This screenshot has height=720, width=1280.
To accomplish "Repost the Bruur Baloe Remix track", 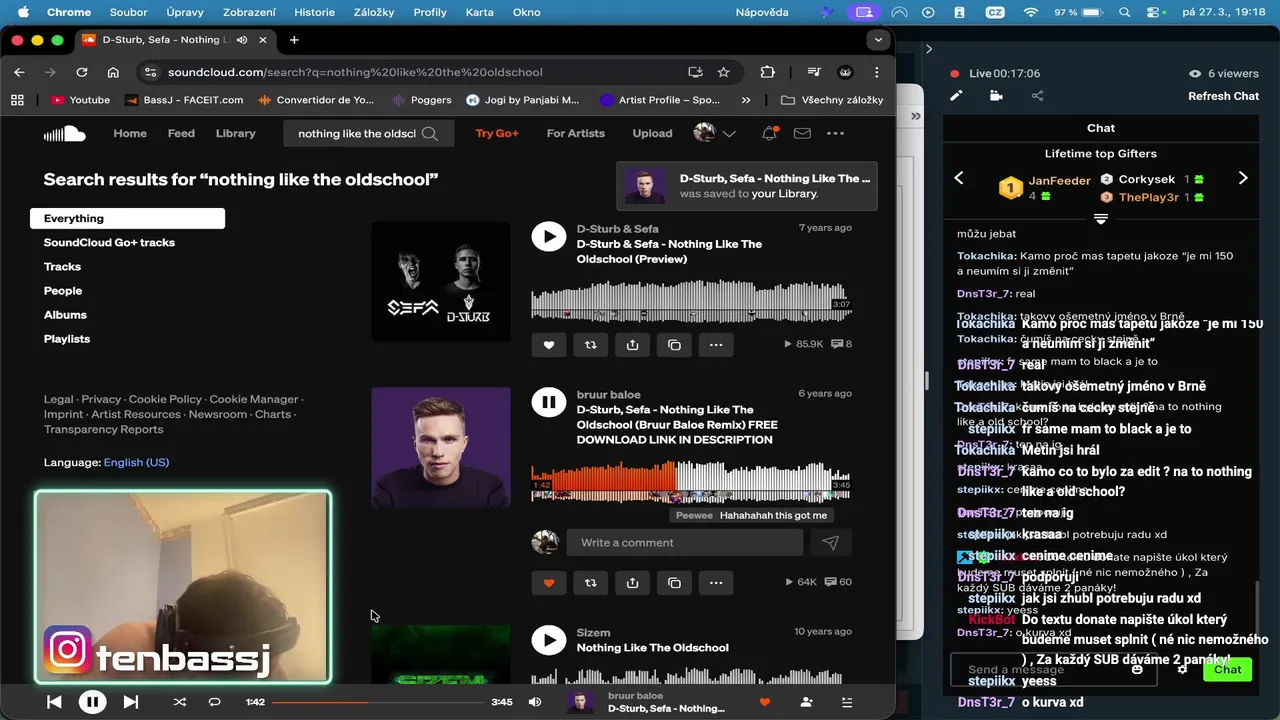I will [590, 582].
